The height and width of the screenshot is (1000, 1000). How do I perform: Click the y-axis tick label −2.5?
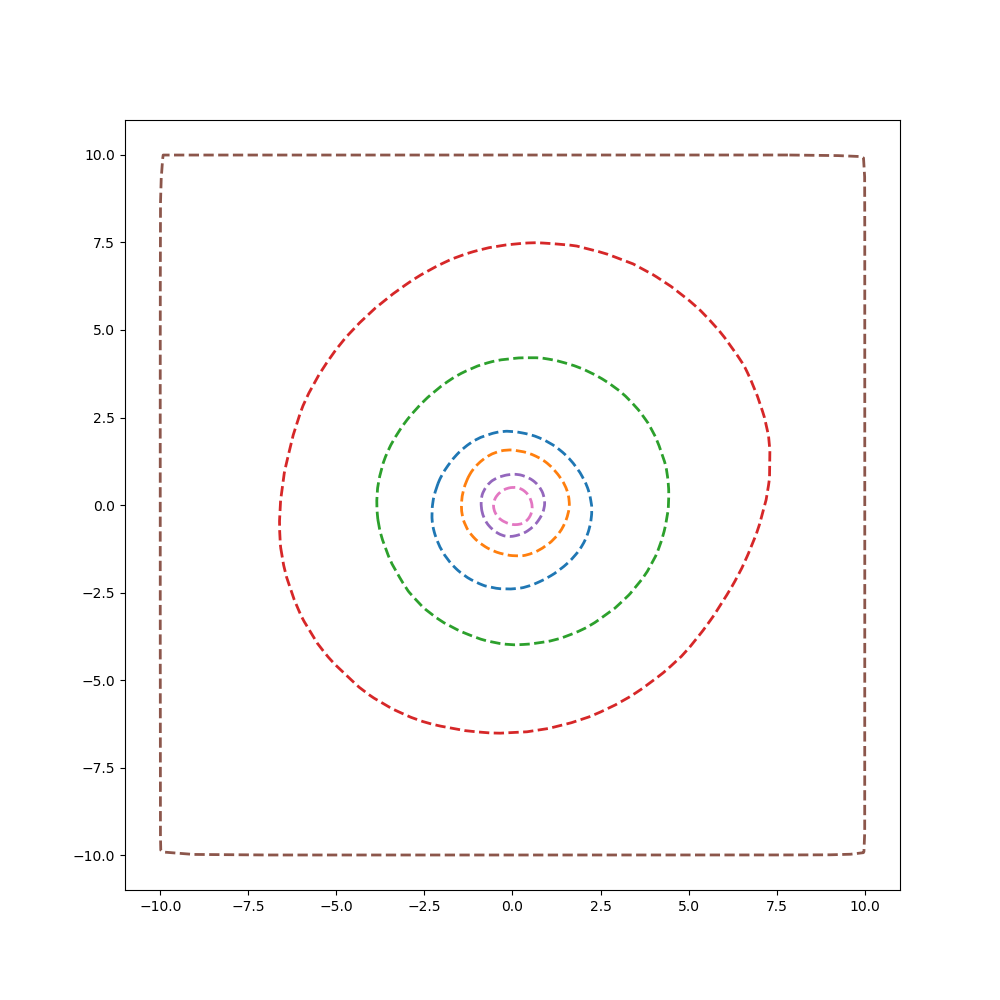[x=99, y=593]
